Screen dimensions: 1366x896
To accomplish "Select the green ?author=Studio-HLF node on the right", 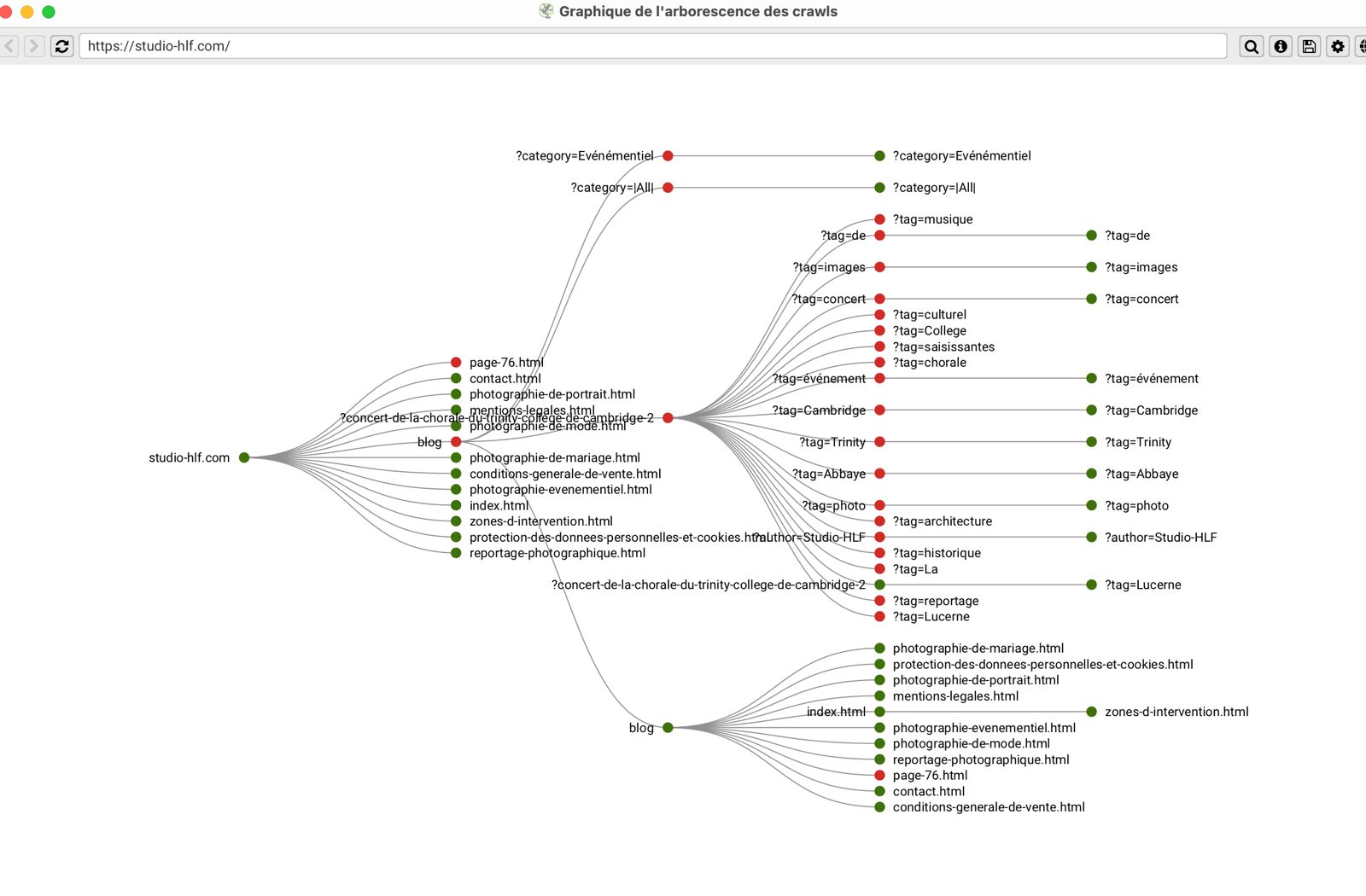I will (1091, 537).
